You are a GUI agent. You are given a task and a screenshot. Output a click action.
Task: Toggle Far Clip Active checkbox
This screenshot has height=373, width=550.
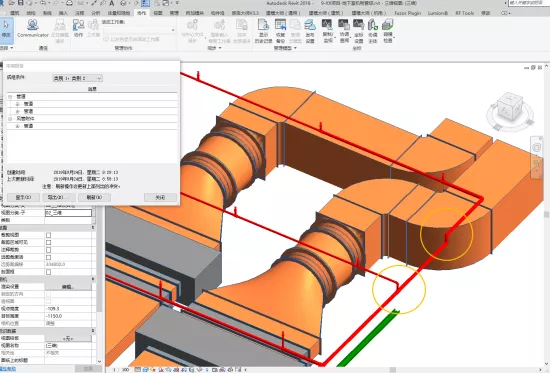pos(48,257)
